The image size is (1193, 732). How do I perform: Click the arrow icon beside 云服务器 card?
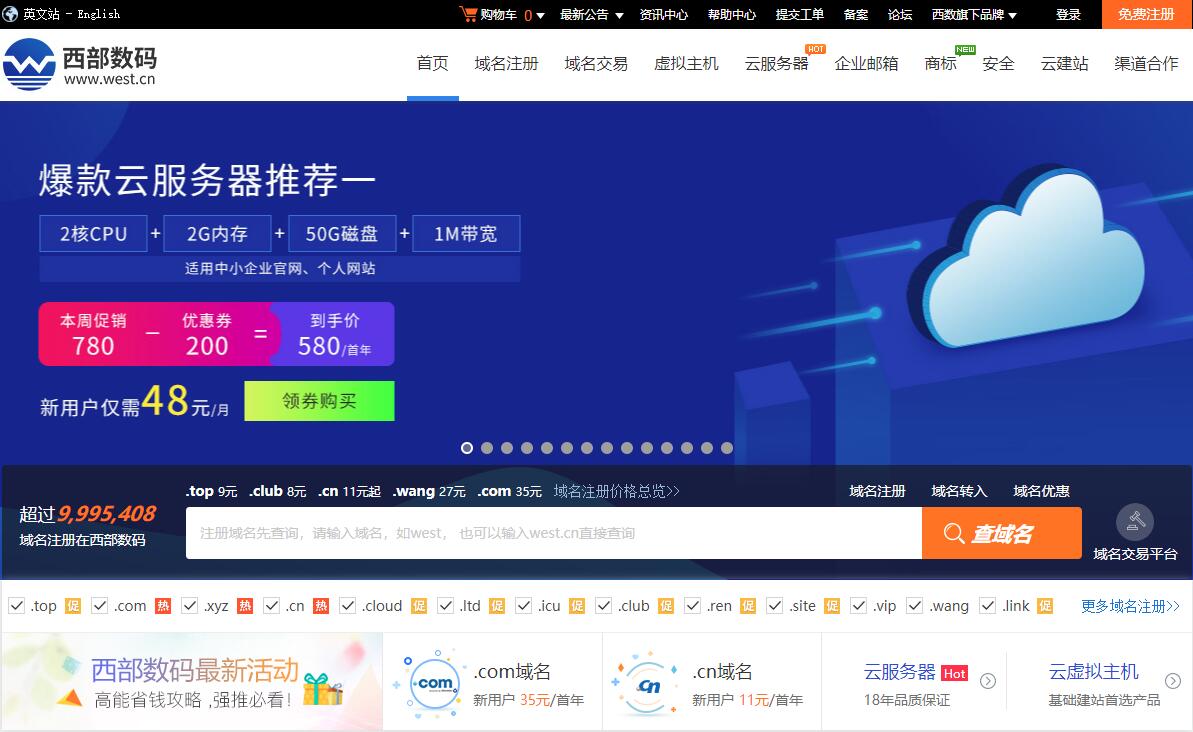click(x=987, y=681)
